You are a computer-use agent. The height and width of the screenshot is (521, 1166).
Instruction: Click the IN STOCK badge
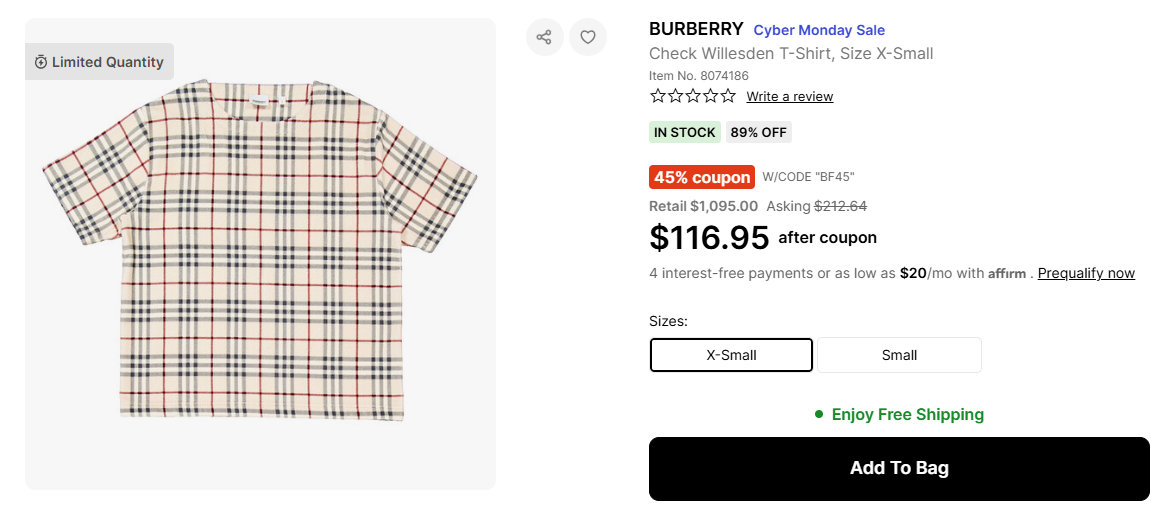[685, 132]
